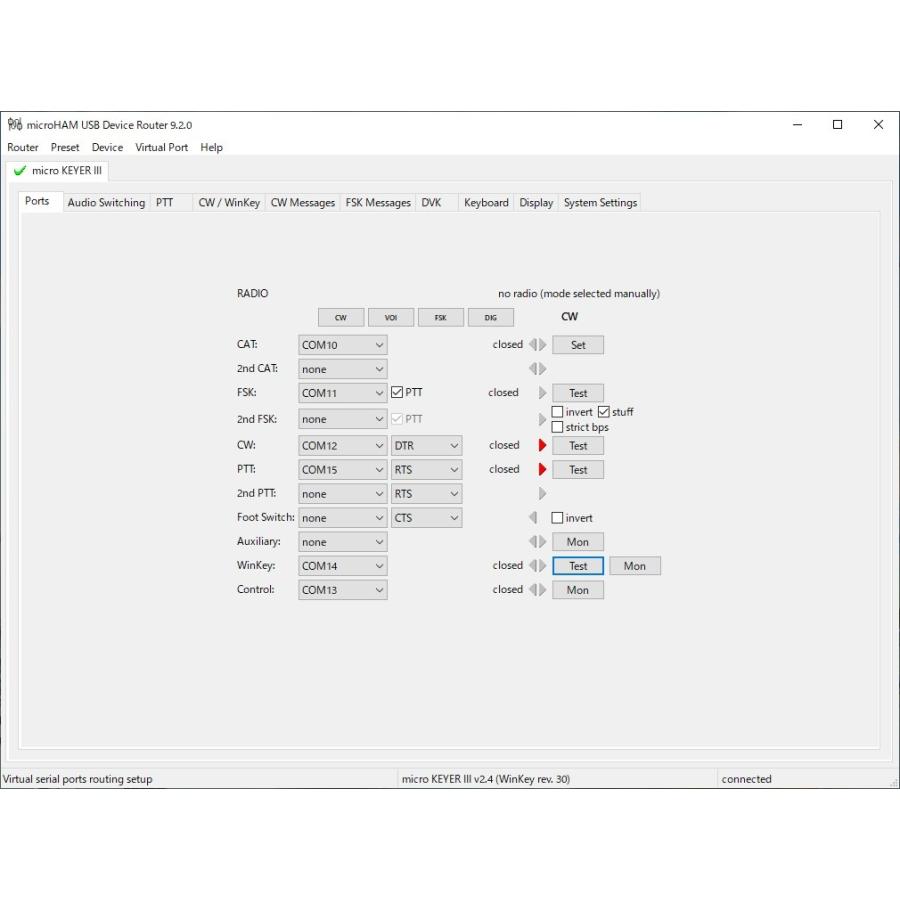Uncheck the stuff checkbox
The height and width of the screenshot is (900, 900).
603,412
